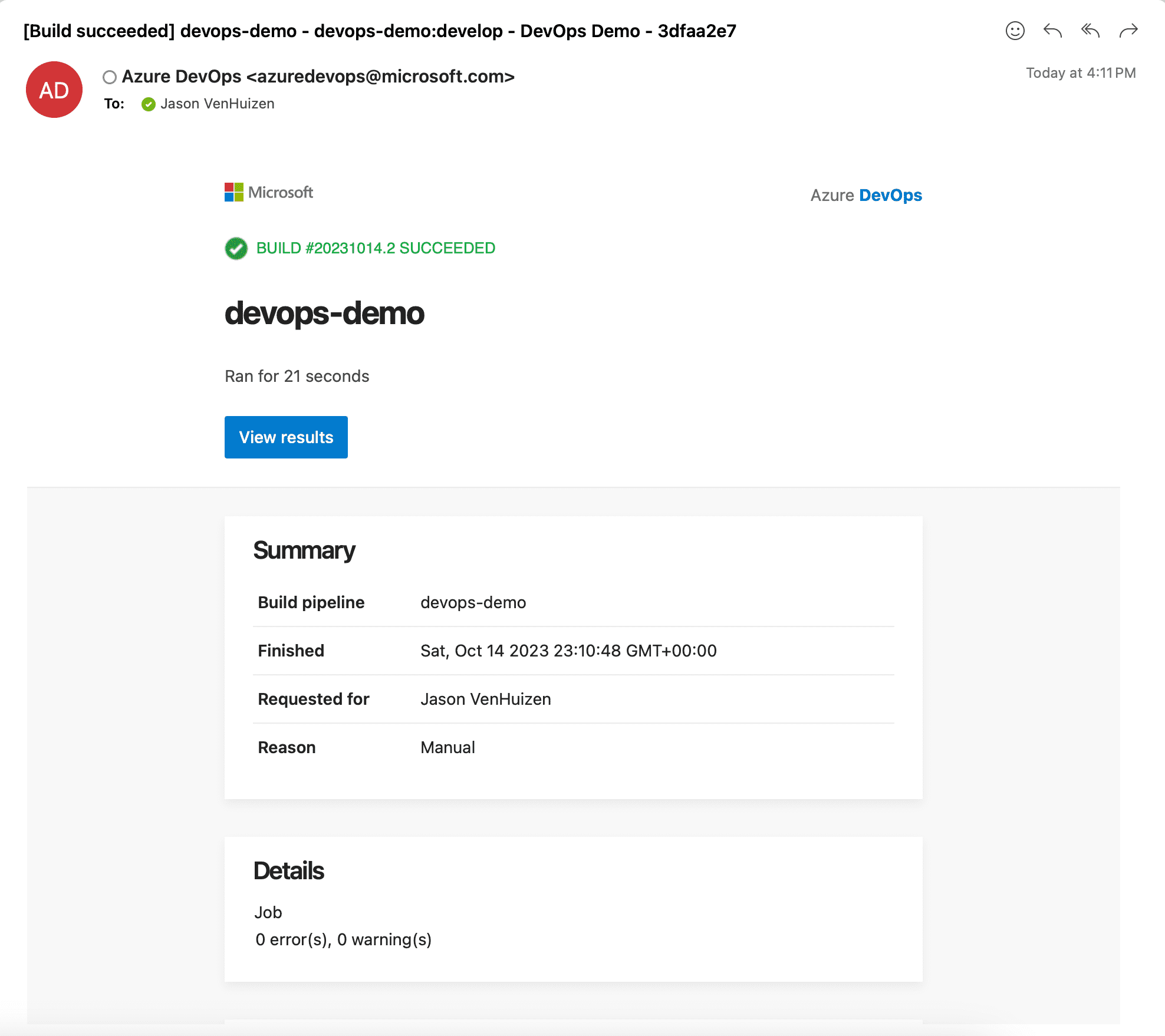Click the 'Finished' row label
Image resolution: width=1165 pixels, height=1036 pixels.
point(291,651)
